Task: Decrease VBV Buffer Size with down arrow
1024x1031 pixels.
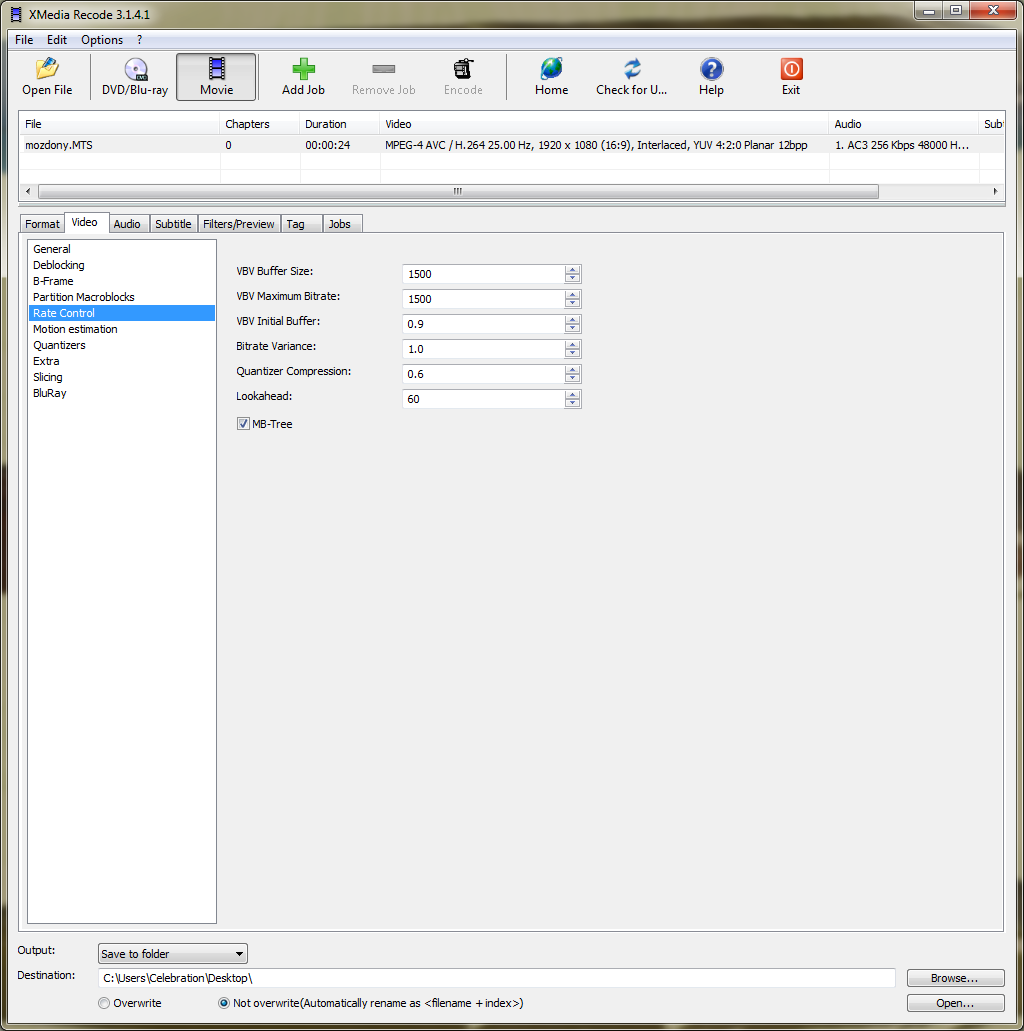Action: [x=572, y=278]
